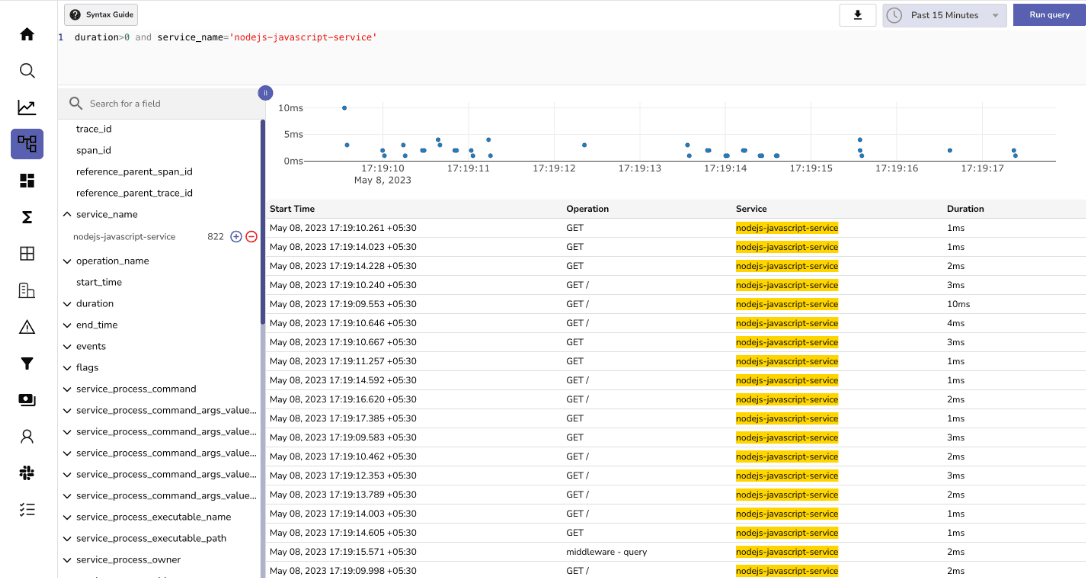Click the data point above 17:19:12 in chart

[585, 145]
